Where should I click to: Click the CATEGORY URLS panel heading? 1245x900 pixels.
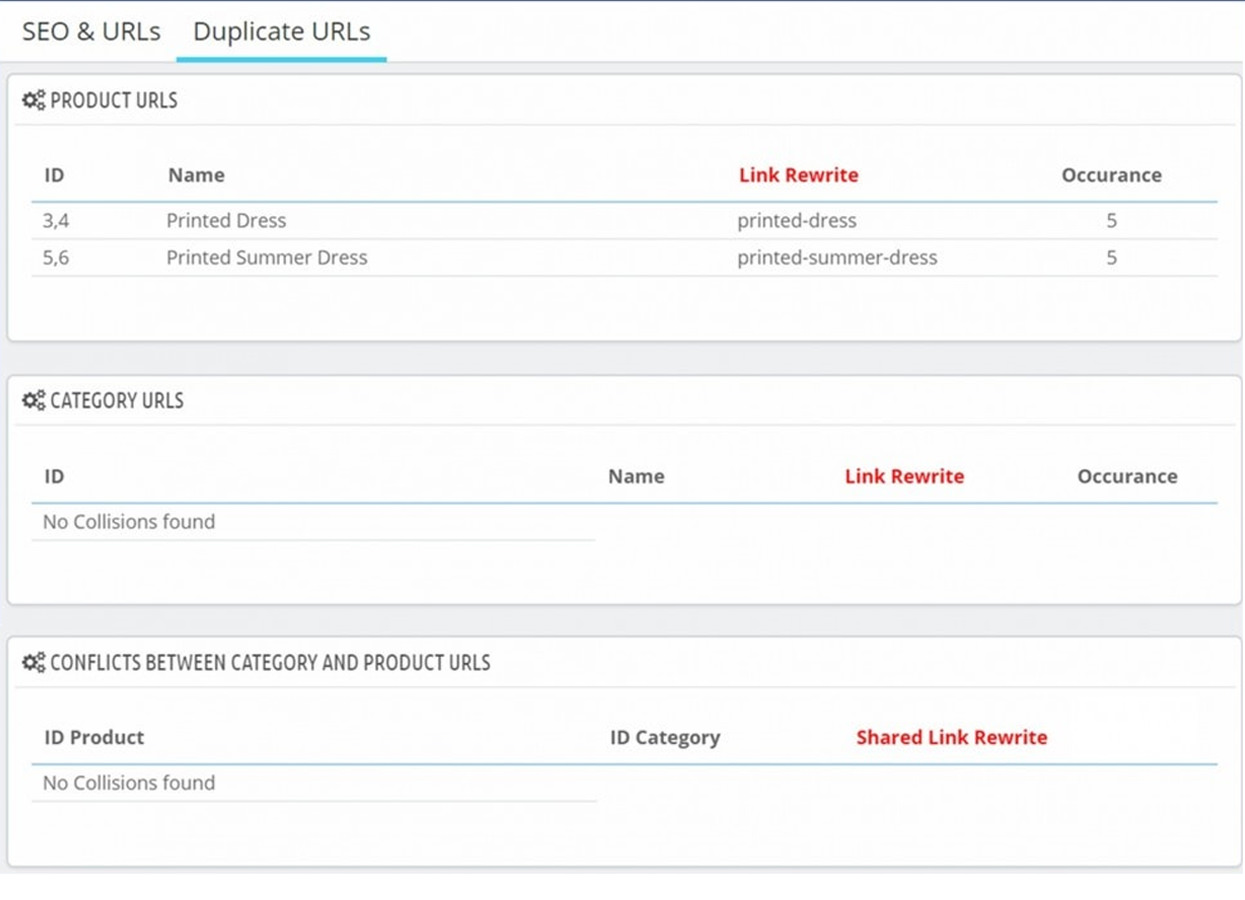[x=117, y=400]
